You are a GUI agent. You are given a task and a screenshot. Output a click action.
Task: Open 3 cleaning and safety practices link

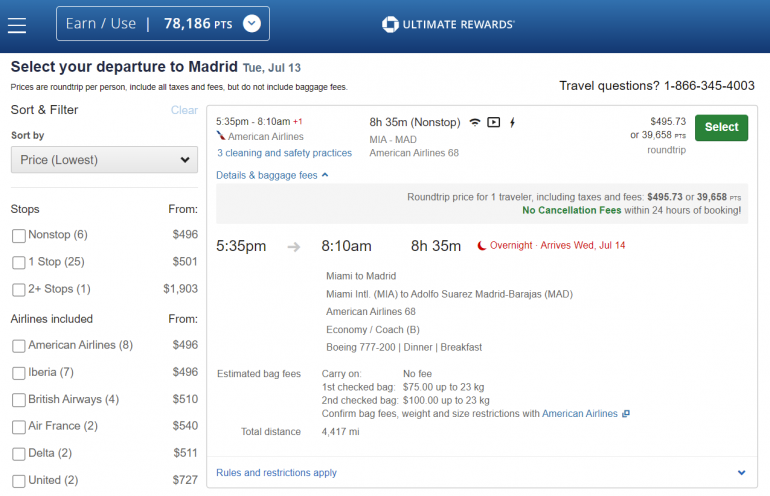tap(284, 153)
